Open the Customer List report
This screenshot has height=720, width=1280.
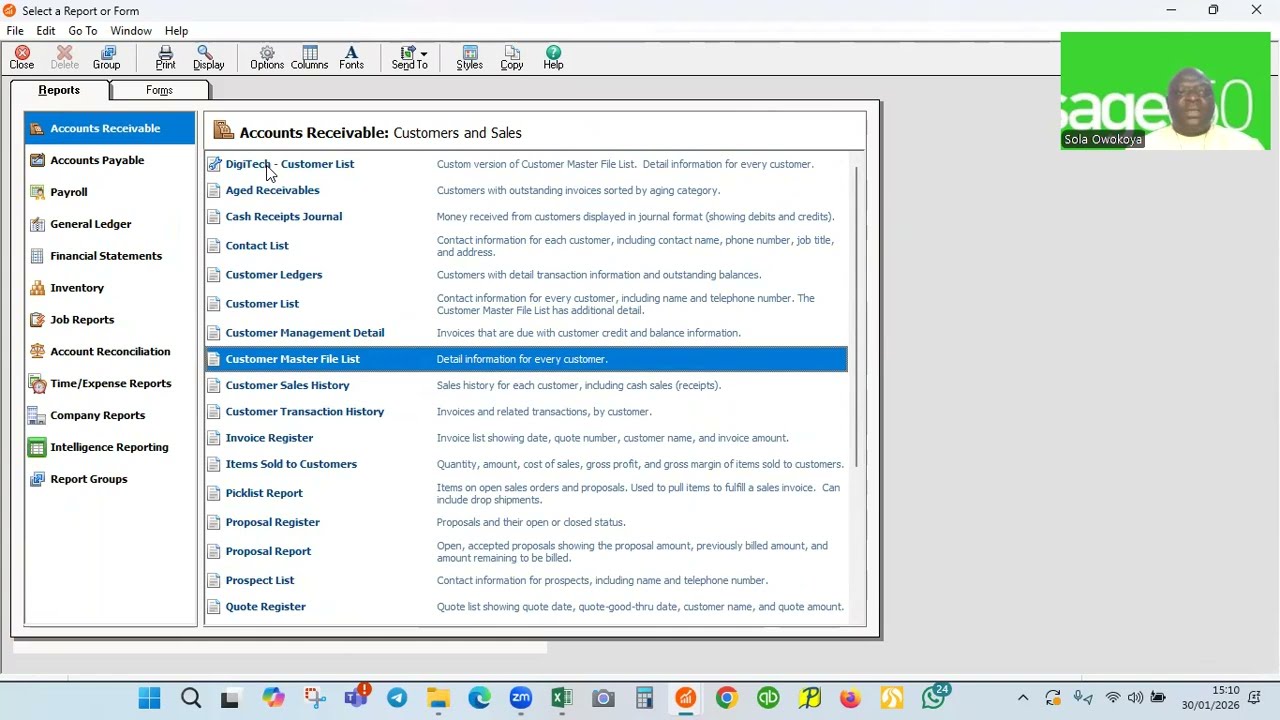point(262,303)
